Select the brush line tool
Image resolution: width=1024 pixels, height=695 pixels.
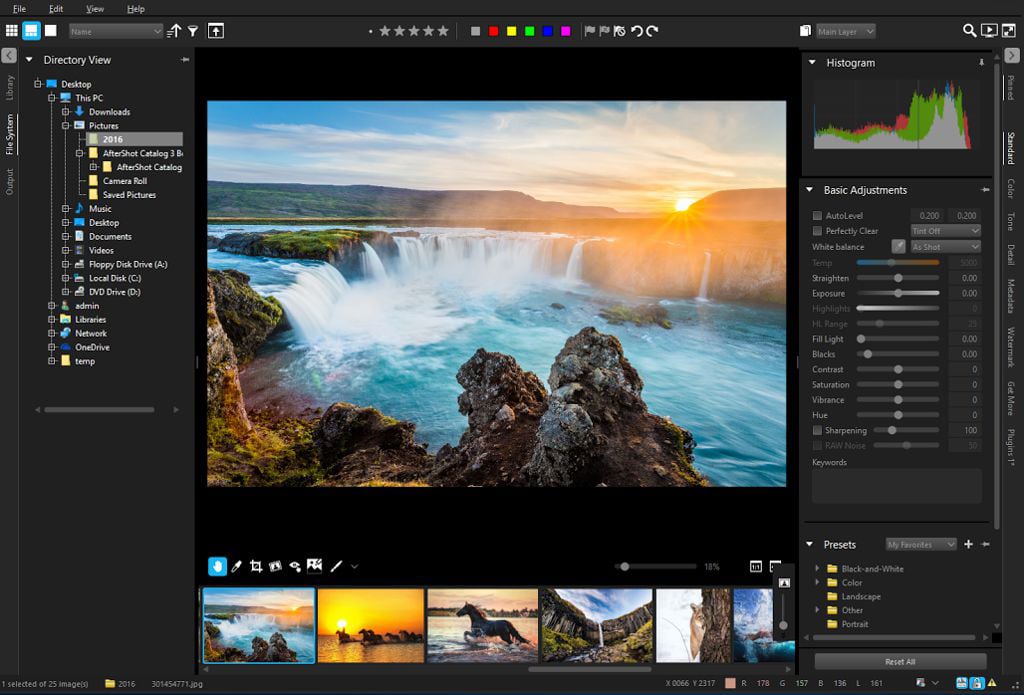point(336,566)
